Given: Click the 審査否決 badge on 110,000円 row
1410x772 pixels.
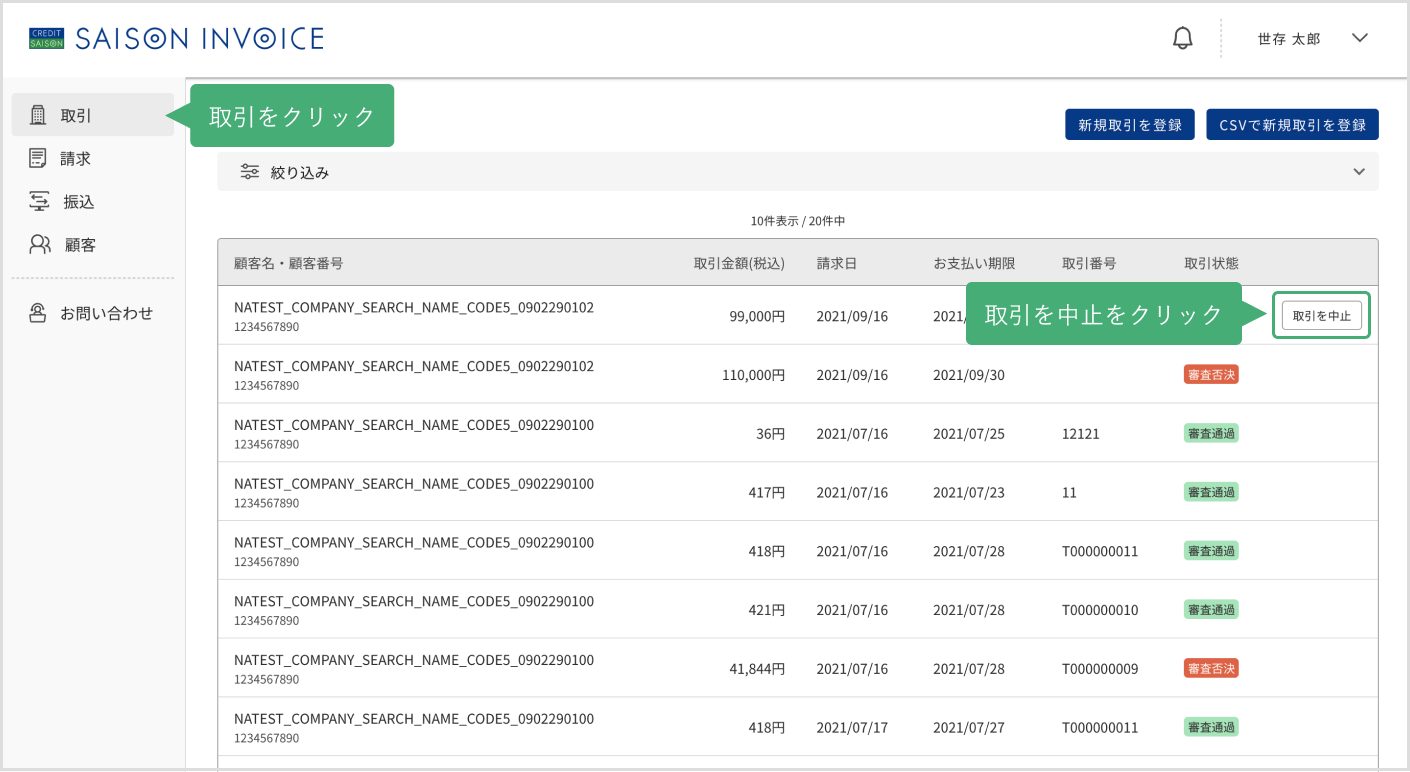Looking at the screenshot, I should pyautogui.click(x=1211, y=375).
